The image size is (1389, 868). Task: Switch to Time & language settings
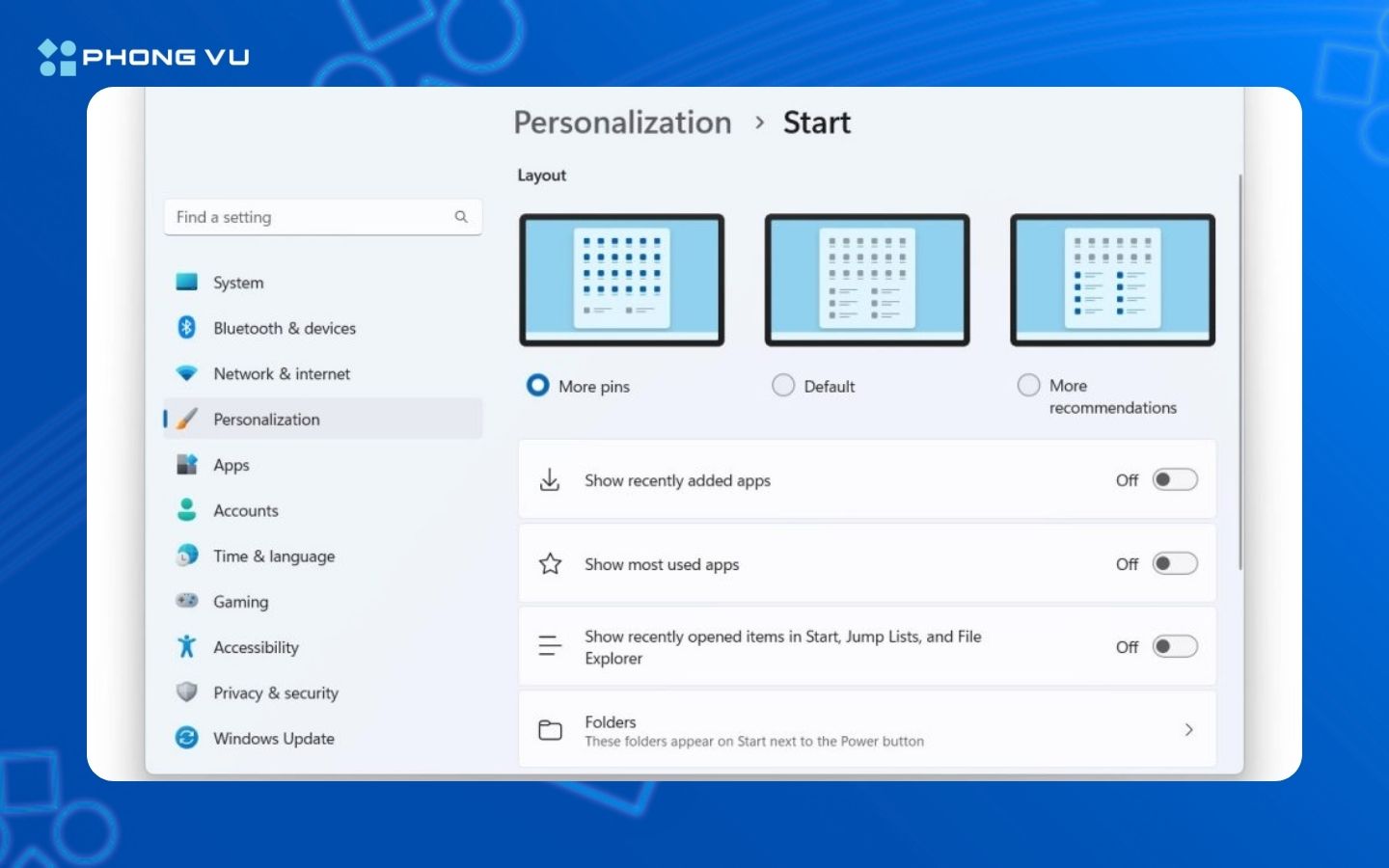tap(274, 556)
